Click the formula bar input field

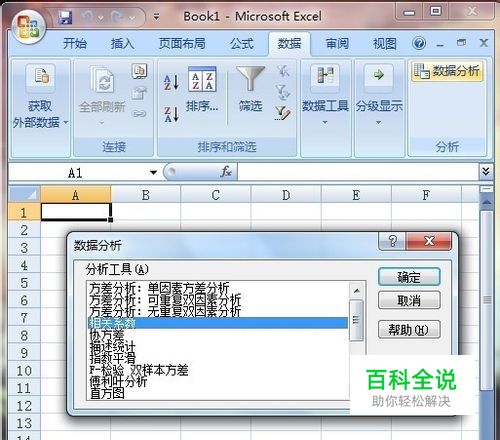tap(358, 172)
